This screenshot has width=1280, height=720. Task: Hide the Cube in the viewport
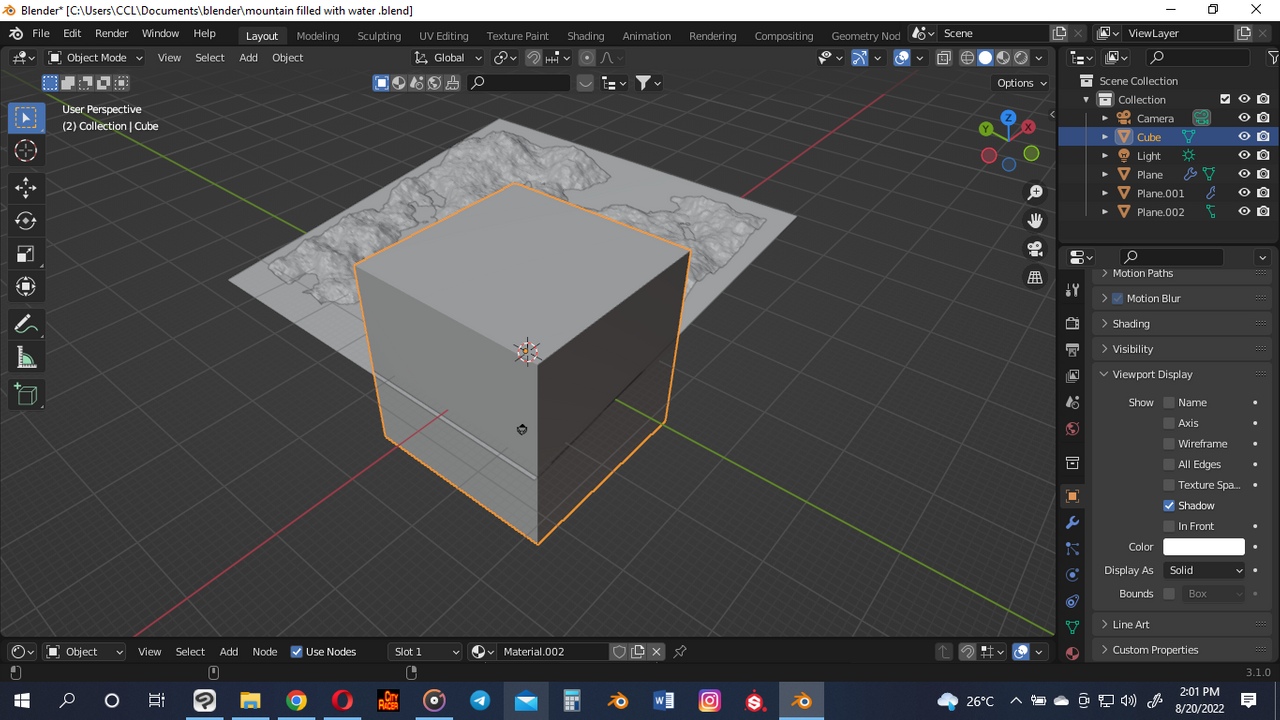(x=1244, y=137)
